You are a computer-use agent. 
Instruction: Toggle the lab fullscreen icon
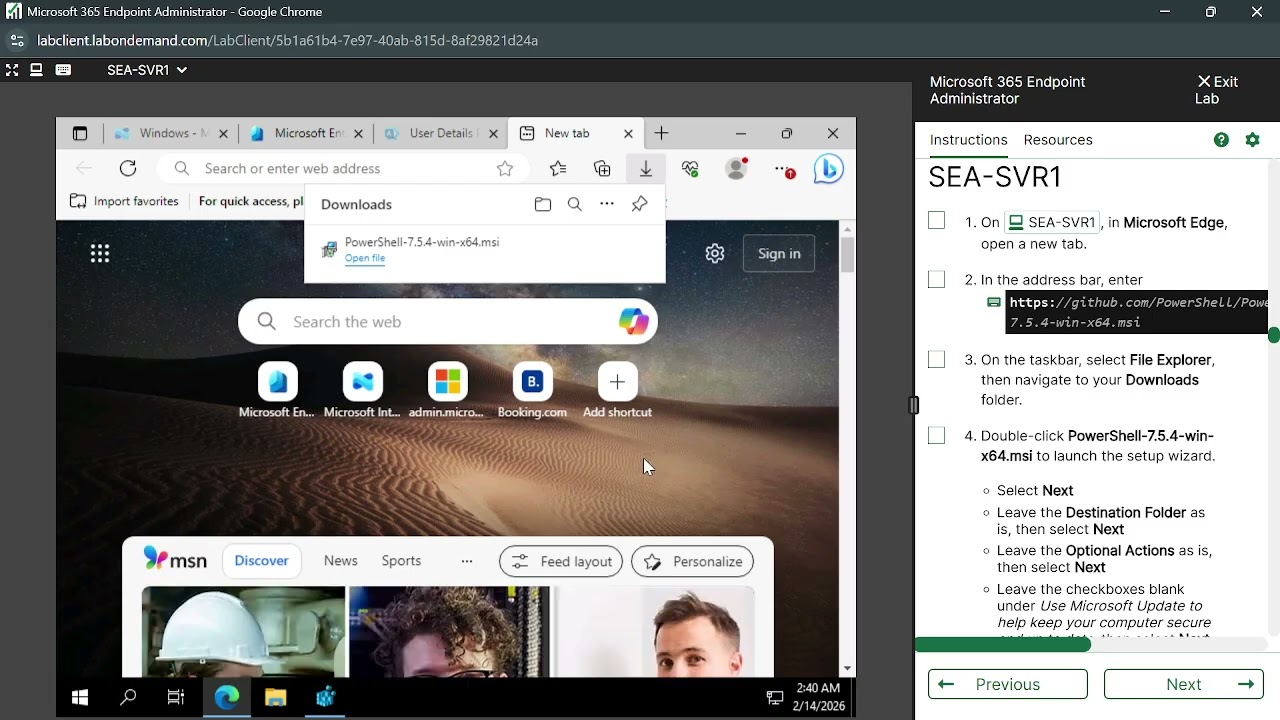pyautogui.click(x=12, y=70)
